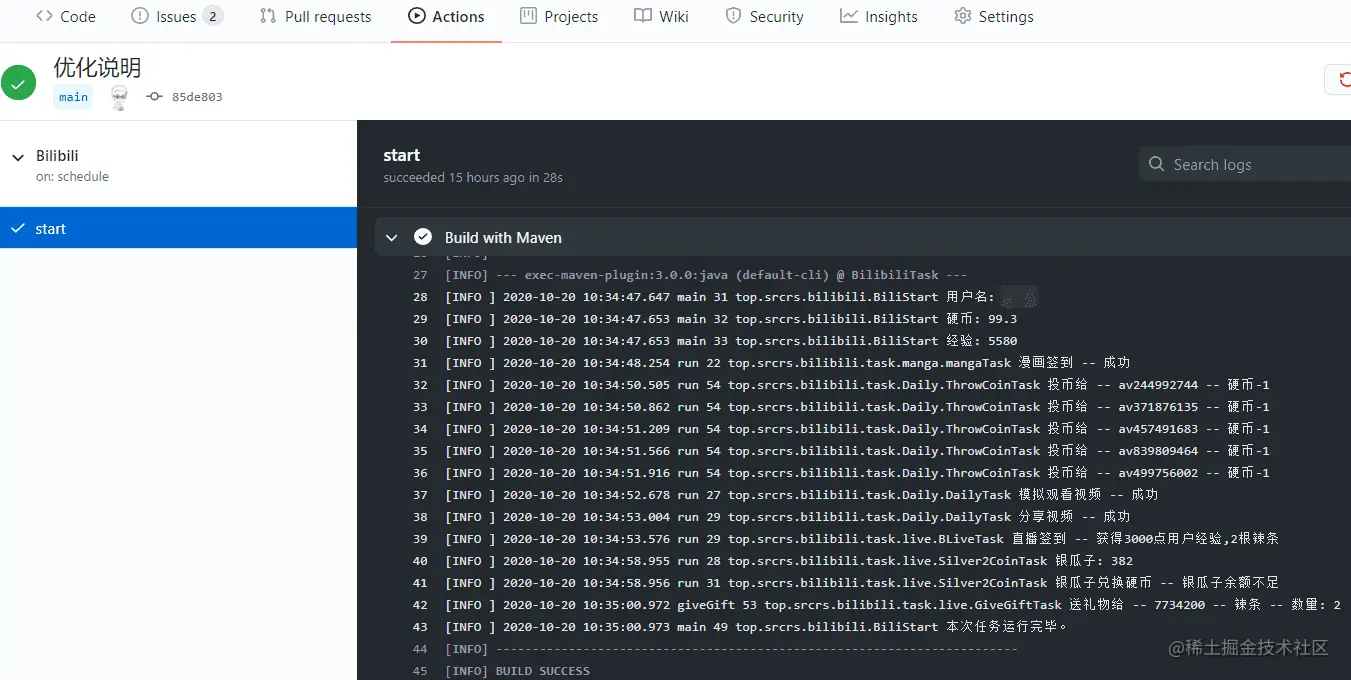The height and width of the screenshot is (680, 1351).
Task: Click the Issues circle icon
Action: click(x=140, y=16)
